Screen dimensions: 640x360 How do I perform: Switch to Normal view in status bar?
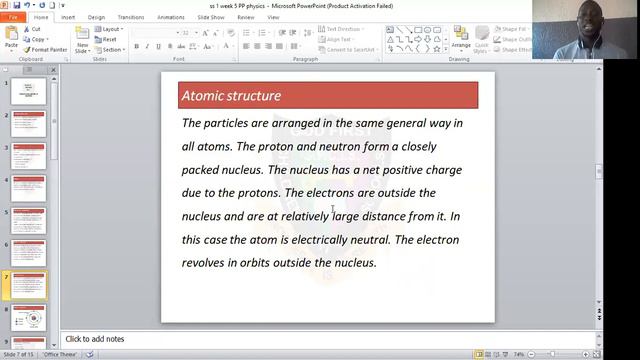(479, 354)
